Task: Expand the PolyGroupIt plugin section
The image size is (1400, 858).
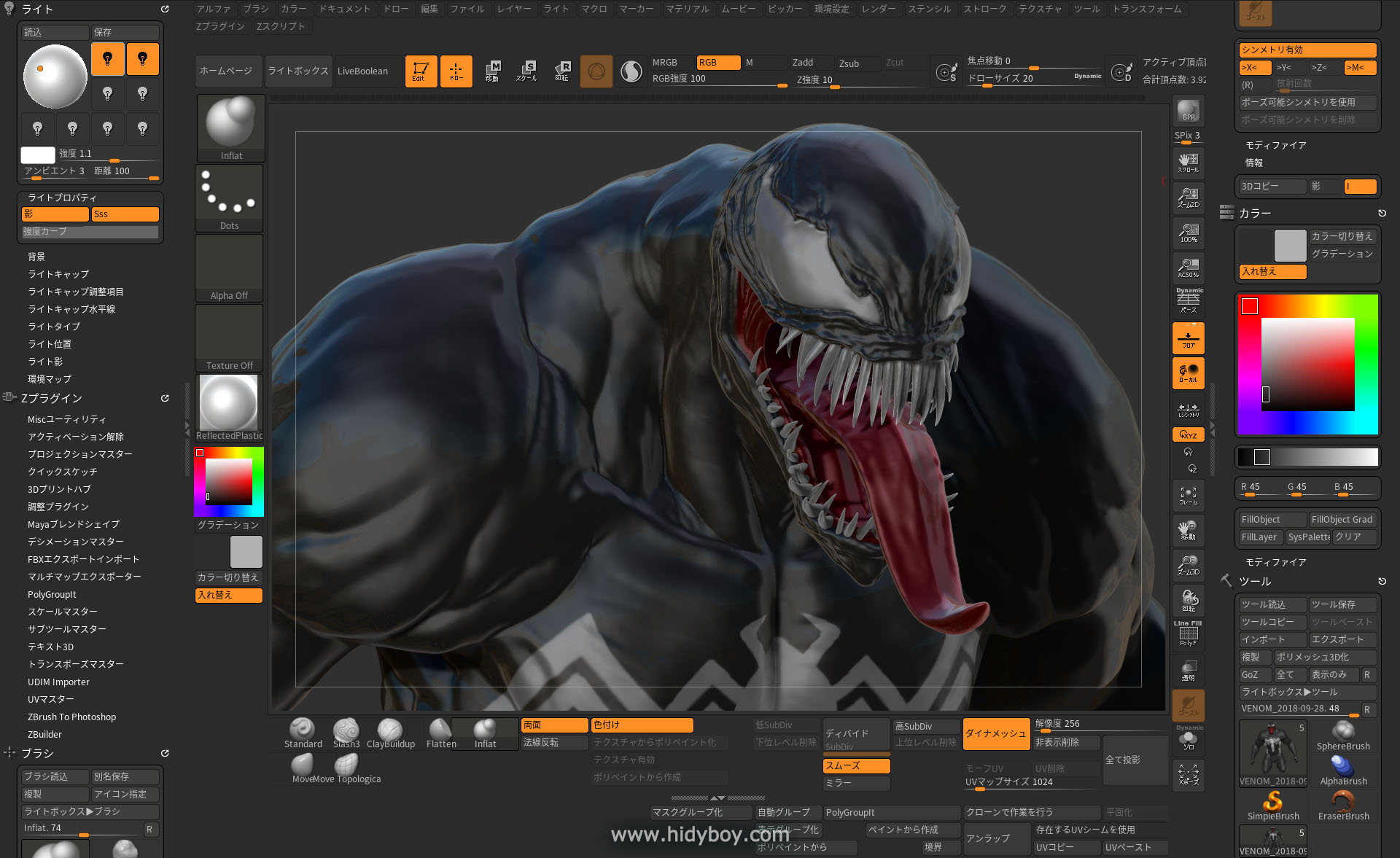Action: [52, 594]
